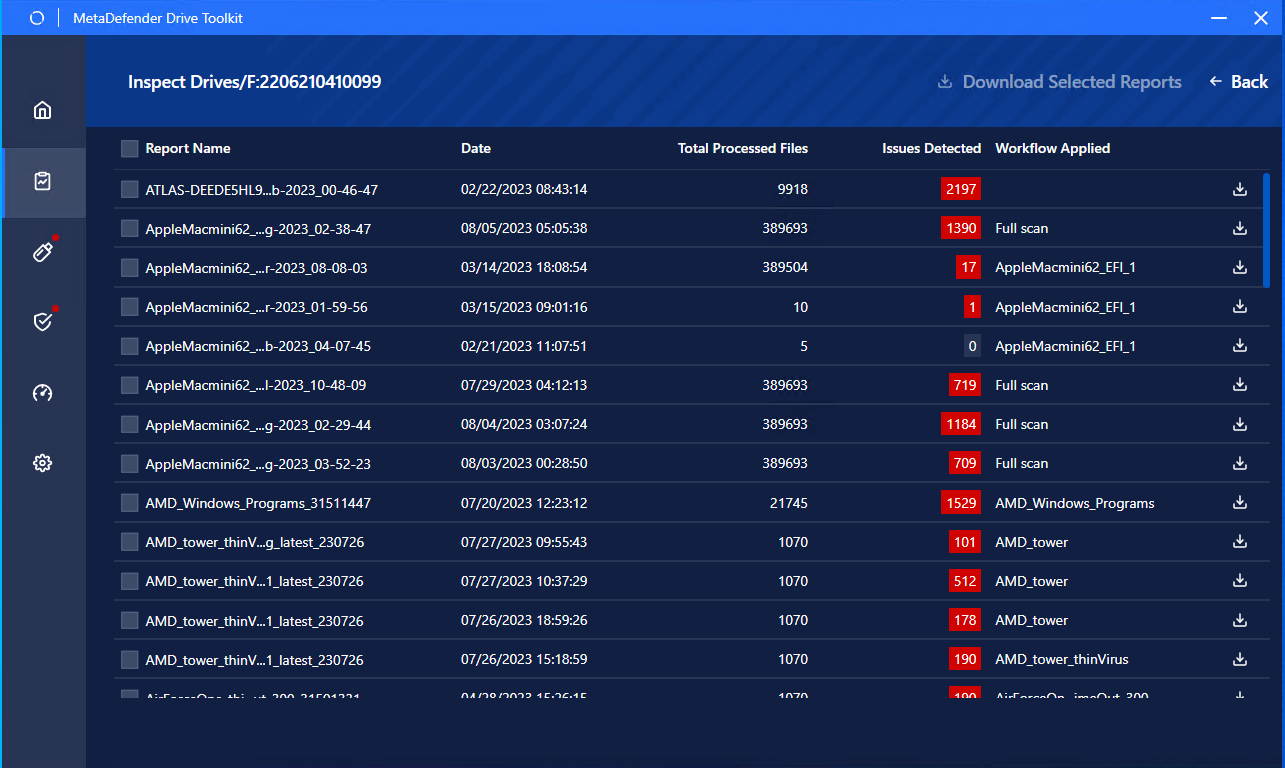Click the 2197 issues badge
1285x768 pixels.
coord(961,189)
